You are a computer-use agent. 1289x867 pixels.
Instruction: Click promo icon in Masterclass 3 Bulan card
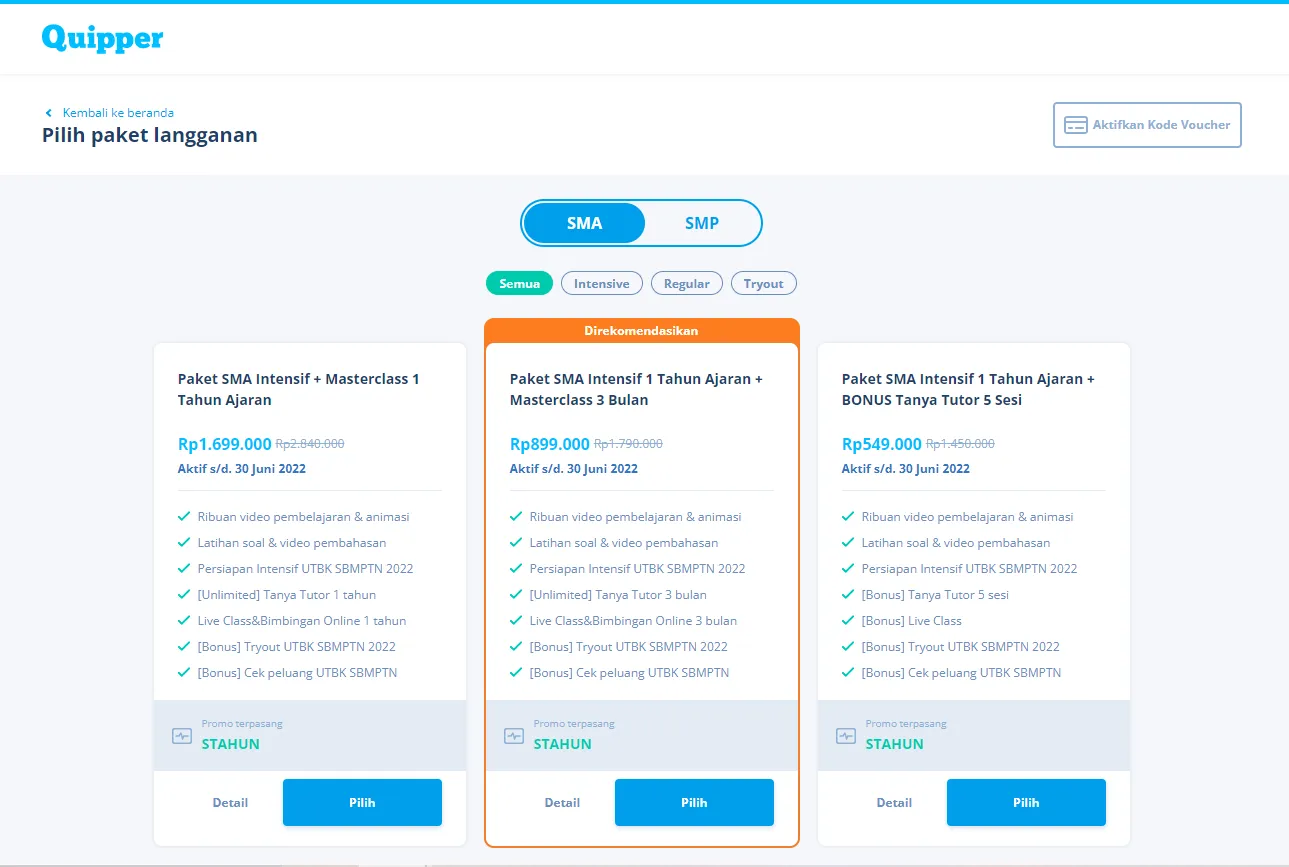(x=514, y=736)
